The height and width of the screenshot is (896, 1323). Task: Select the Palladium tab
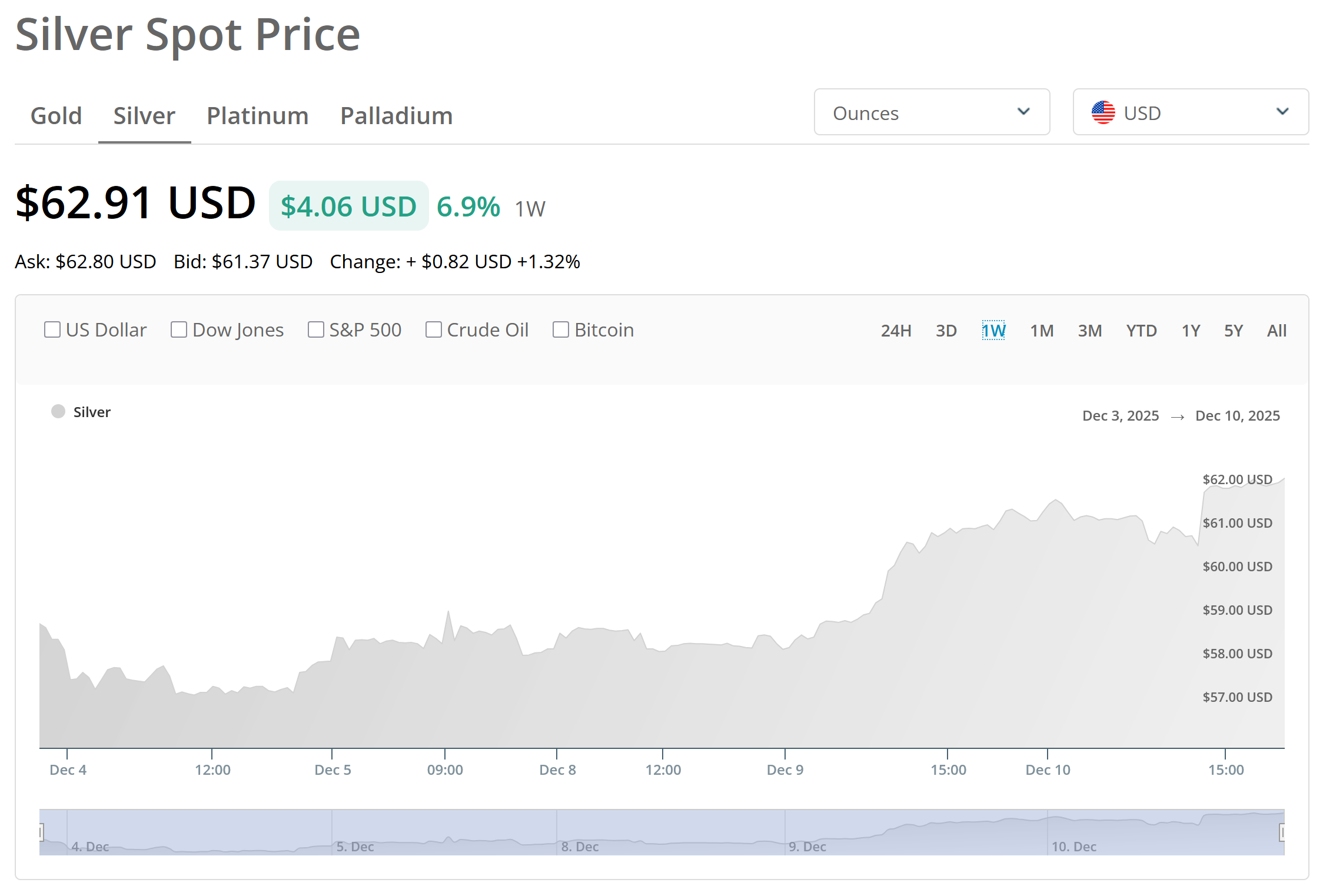pos(396,116)
